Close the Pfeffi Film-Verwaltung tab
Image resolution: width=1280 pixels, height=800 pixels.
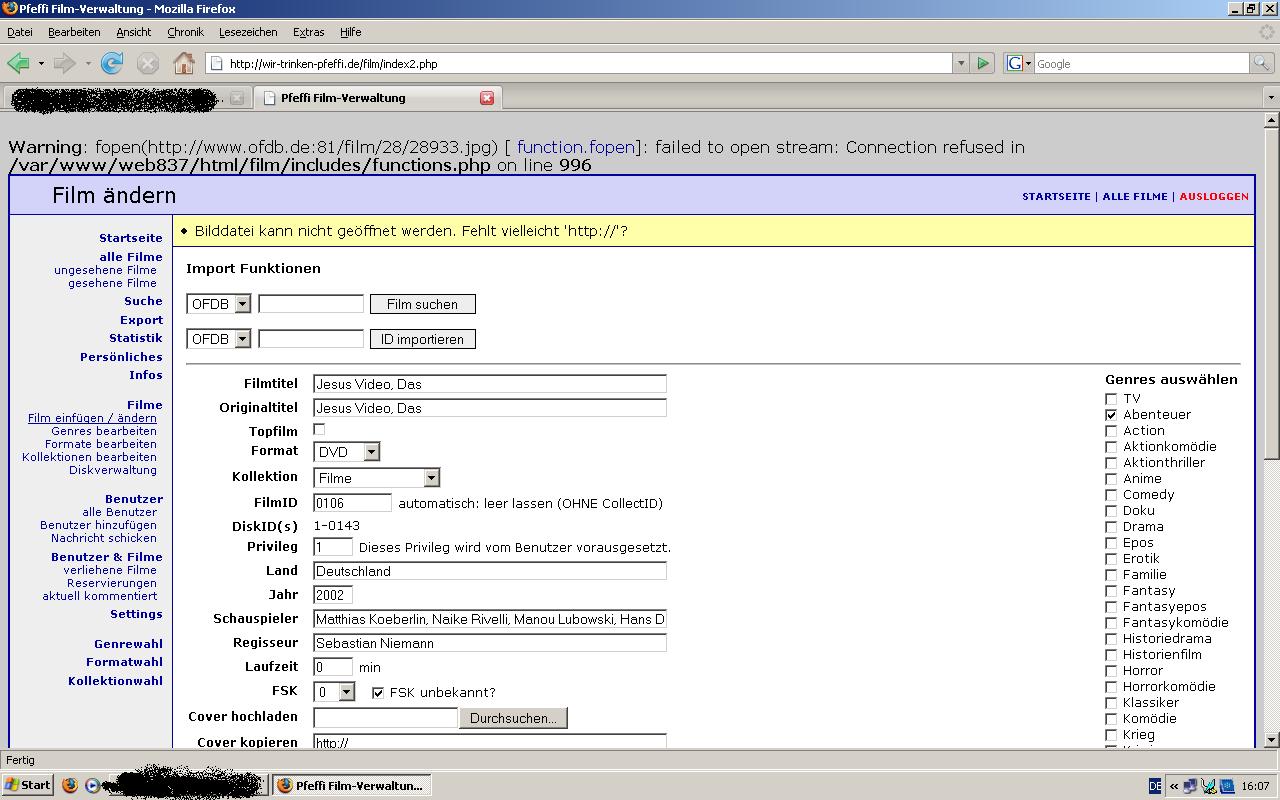coord(487,98)
